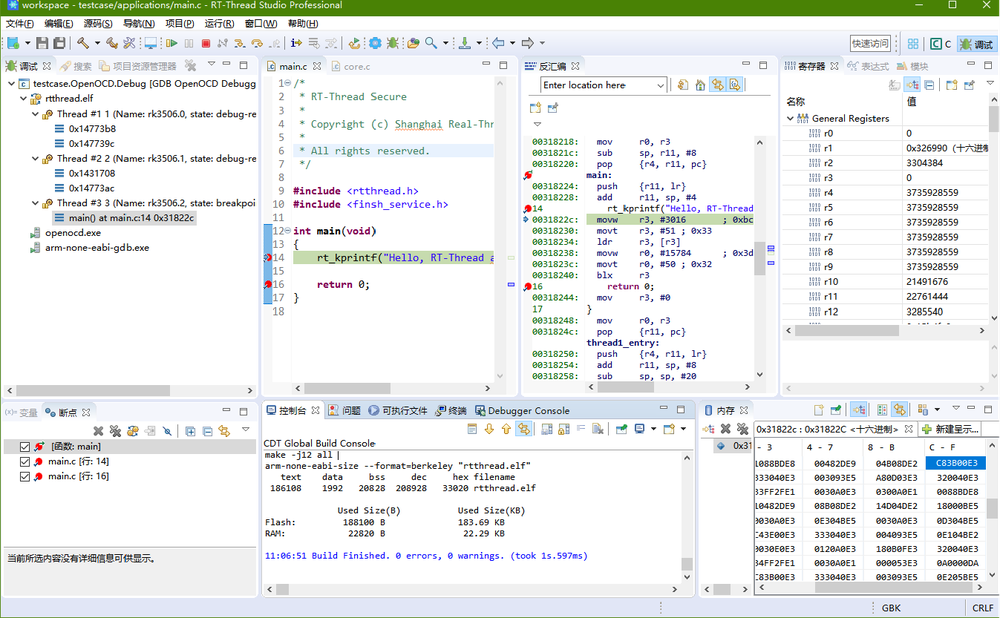Open the 运行(R) menu
This screenshot has width=1000, height=618.
219,24
